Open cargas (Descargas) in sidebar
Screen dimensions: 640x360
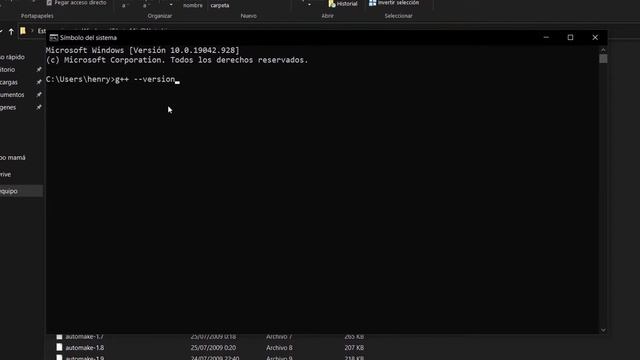(x=9, y=82)
